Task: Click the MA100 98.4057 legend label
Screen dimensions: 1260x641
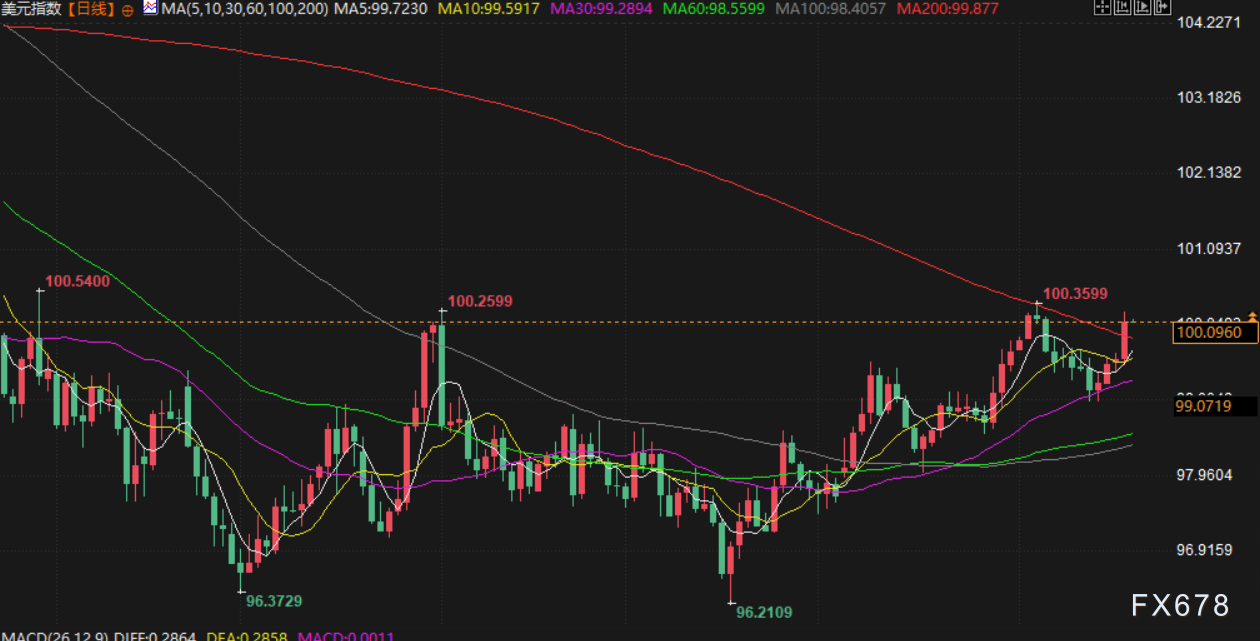Action: 833,9
